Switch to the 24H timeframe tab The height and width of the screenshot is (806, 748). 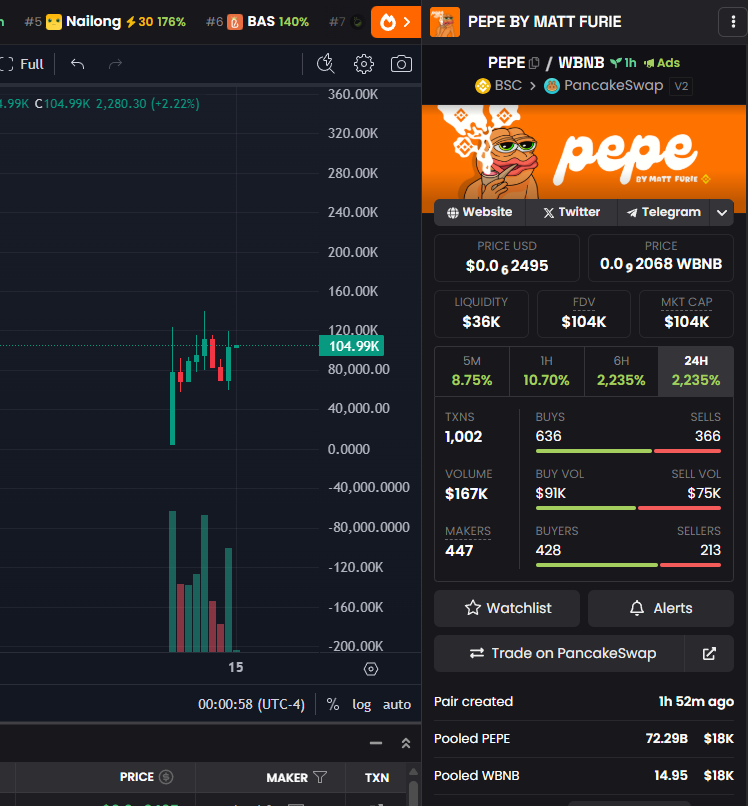click(x=696, y=371)
